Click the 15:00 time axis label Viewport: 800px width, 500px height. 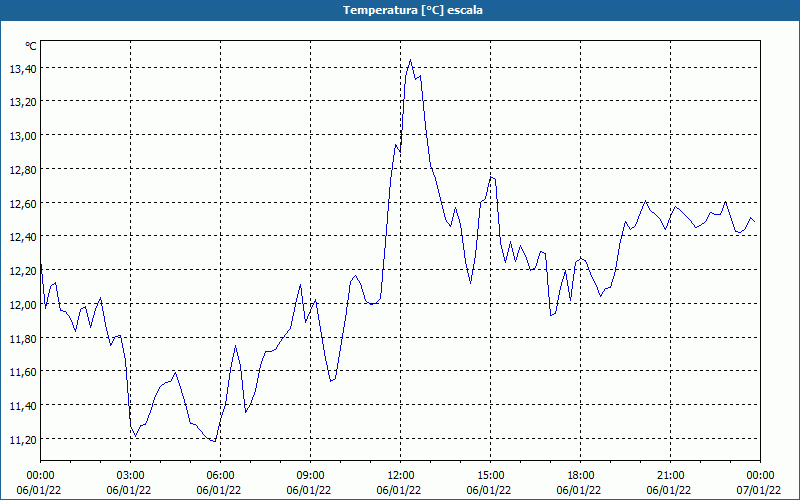pos(491,476)
